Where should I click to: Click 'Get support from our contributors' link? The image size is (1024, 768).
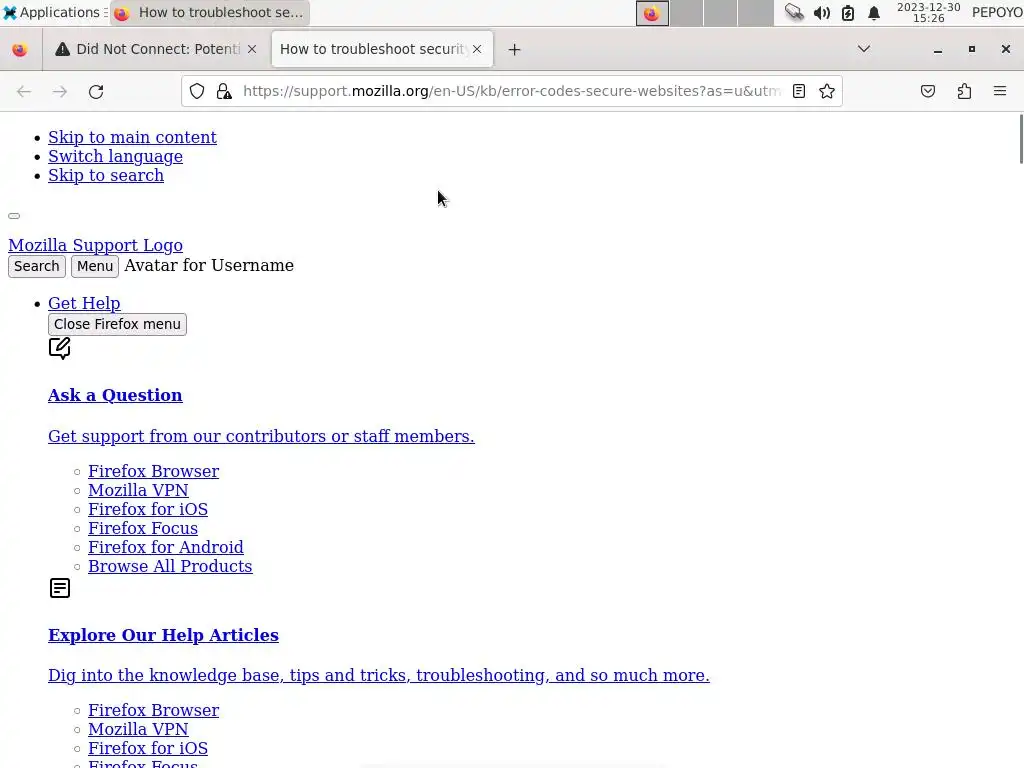coord(261,436)
